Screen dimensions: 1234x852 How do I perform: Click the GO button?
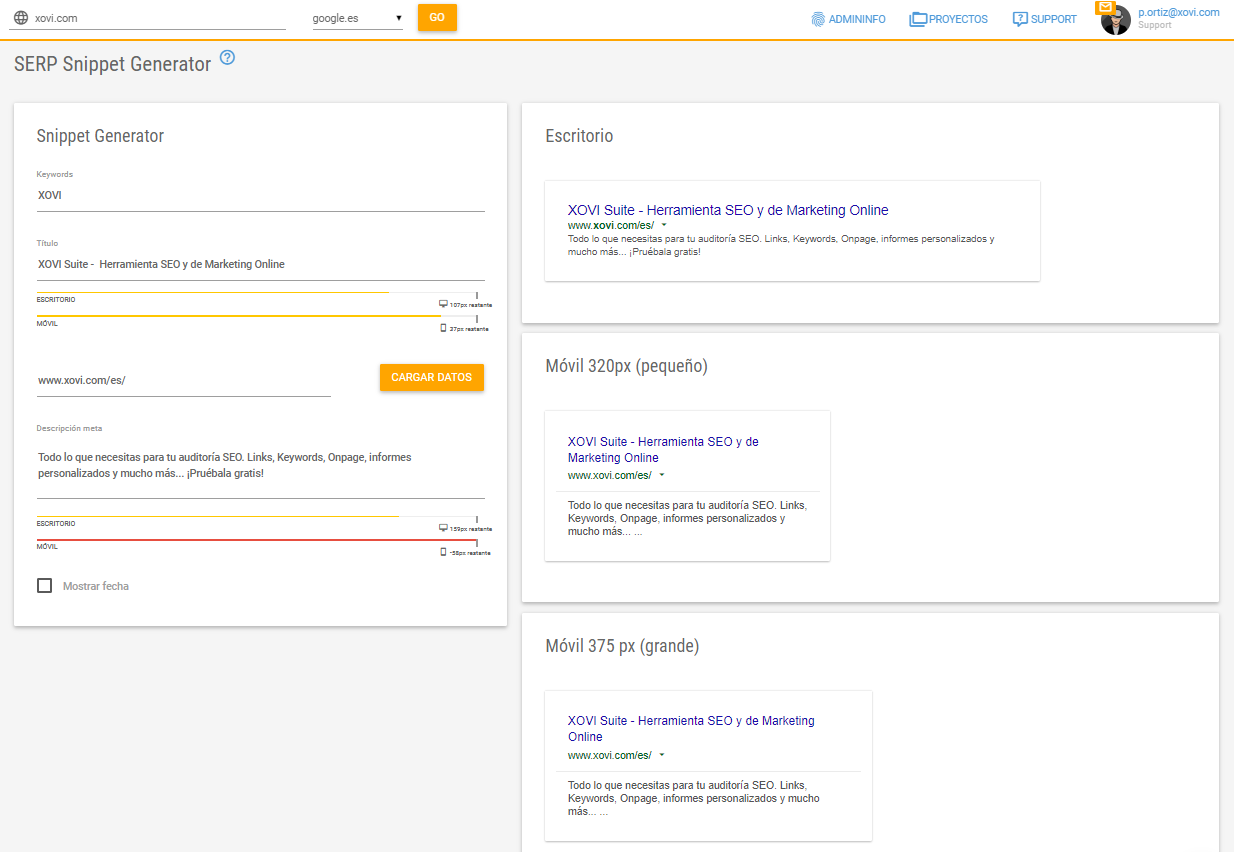point(437,17)
